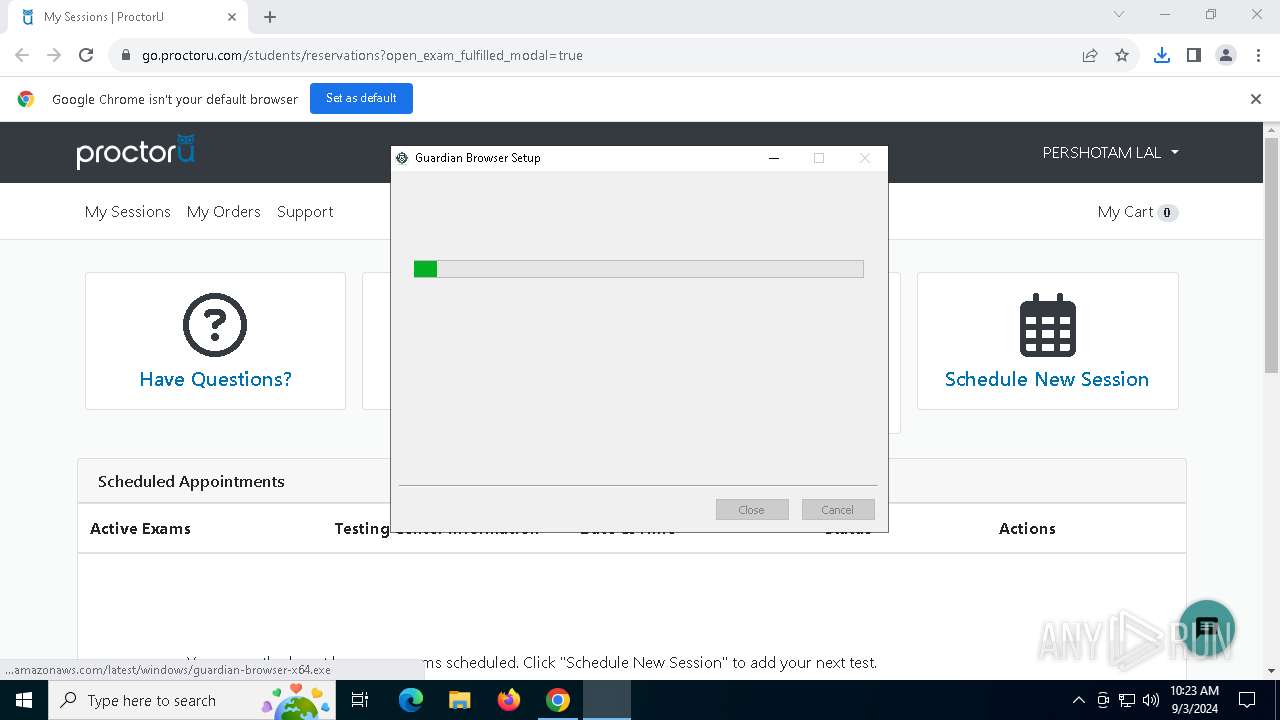This screenshot has width=1280, height=720.
Task: Open Task View on taskbar
Action: 361,700
